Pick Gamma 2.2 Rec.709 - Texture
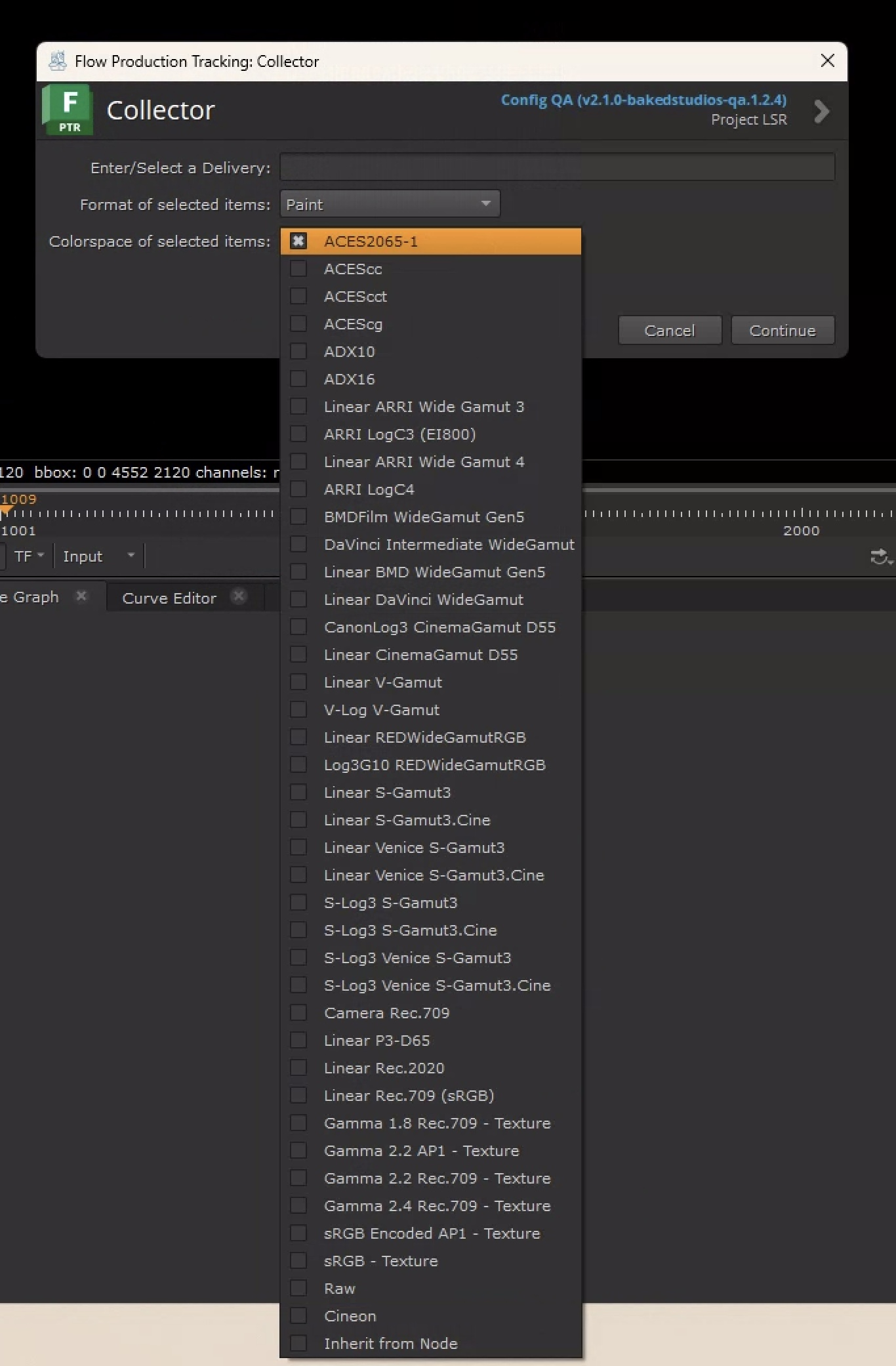896x1366 pixels. [x=431, y=1178]
